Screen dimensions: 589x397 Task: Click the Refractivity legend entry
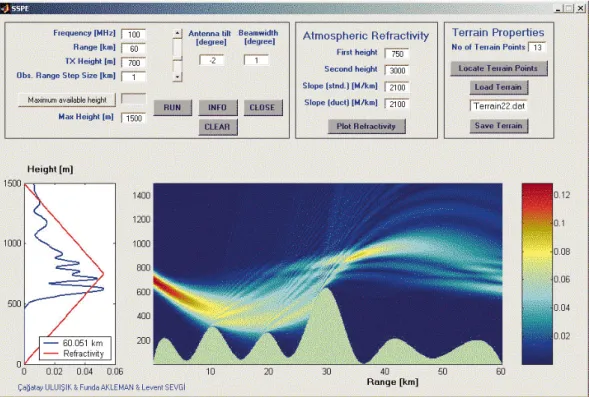click(75, 353)
